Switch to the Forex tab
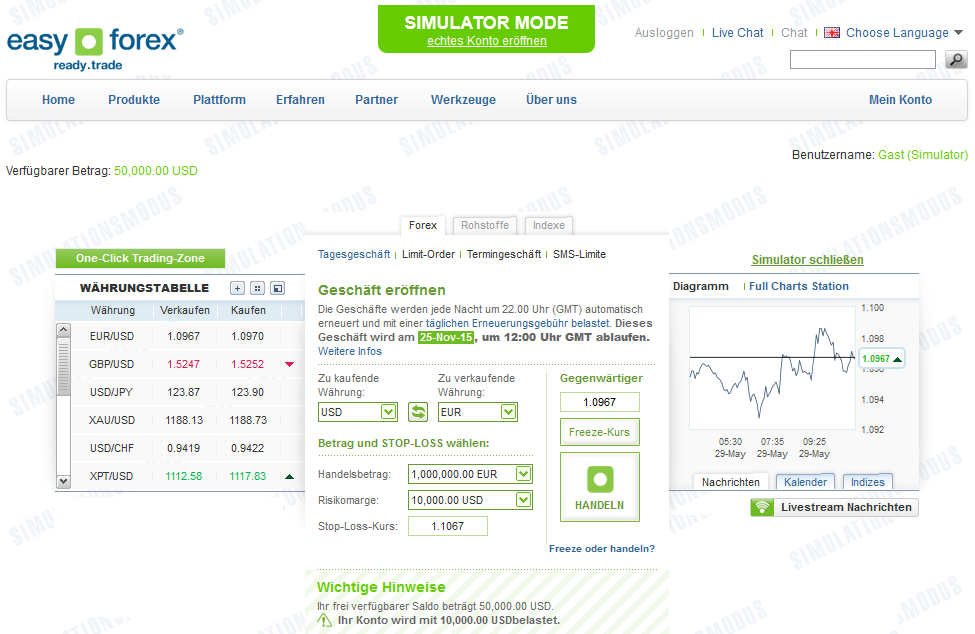 click(x=423, y=225)
